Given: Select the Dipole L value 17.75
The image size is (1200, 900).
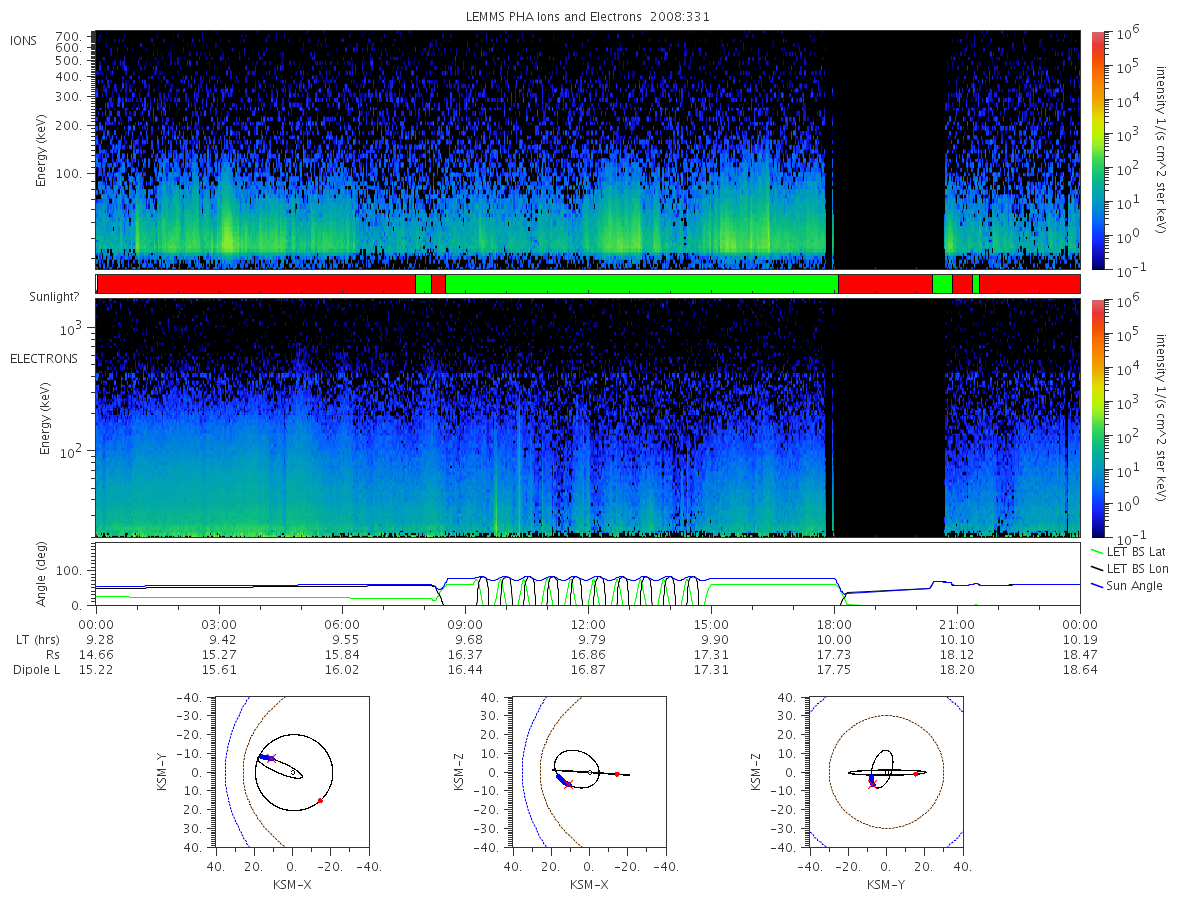Looking at the screenshot, I should click(x=834, y=670).
